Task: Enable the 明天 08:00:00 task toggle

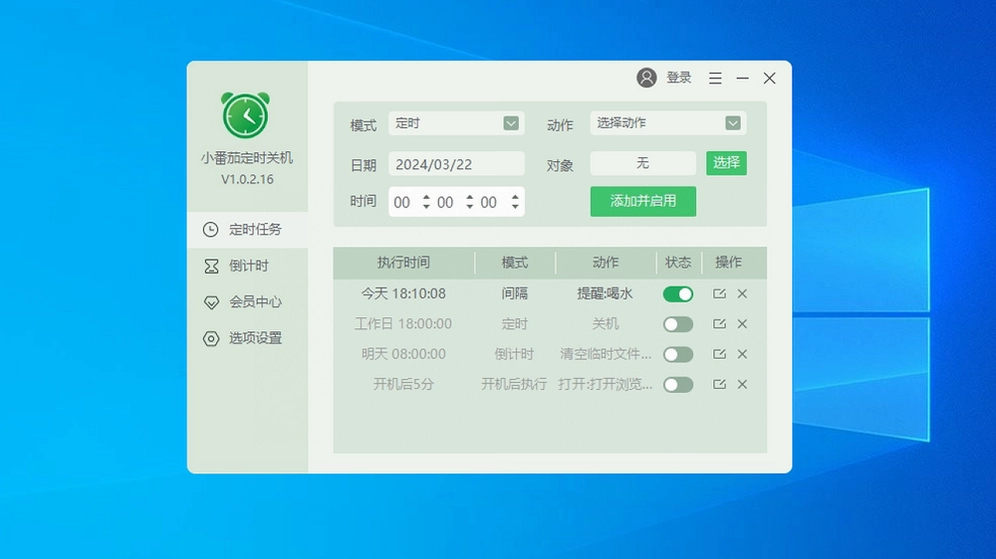Action: point(678,354)
